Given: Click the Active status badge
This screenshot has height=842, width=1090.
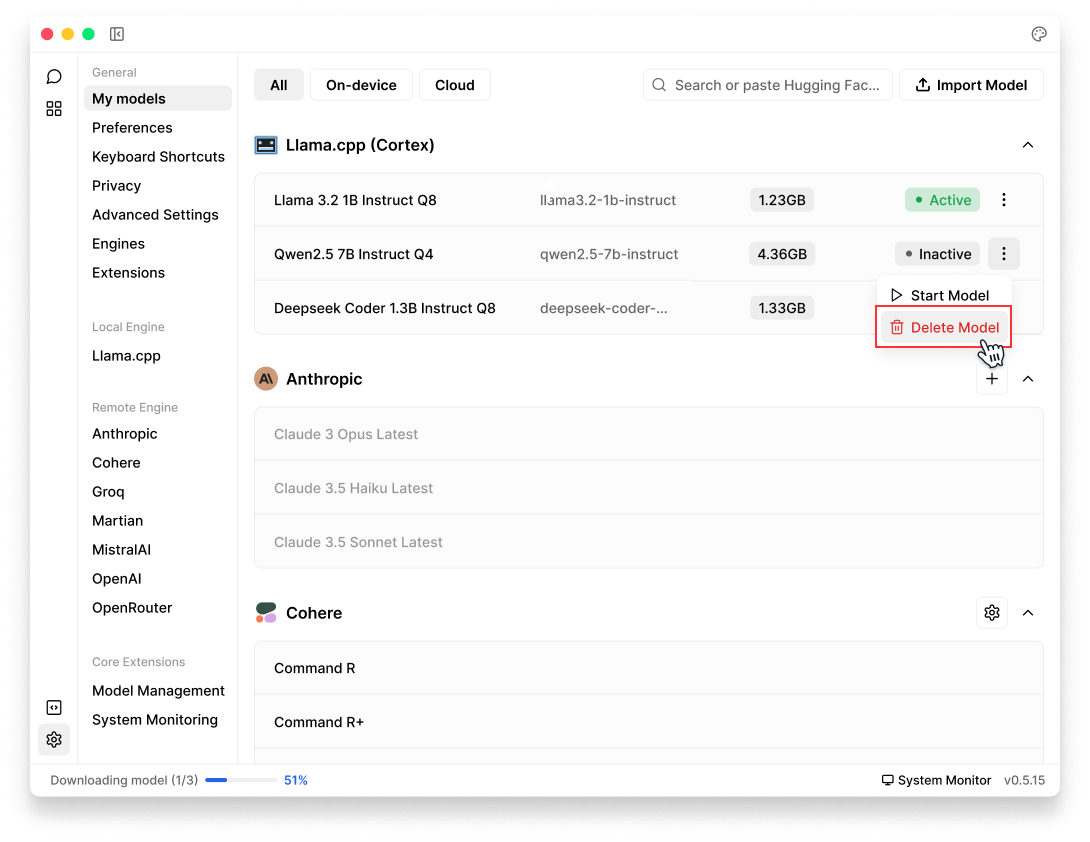Looking at the screenshot, I should coord(942,200).
